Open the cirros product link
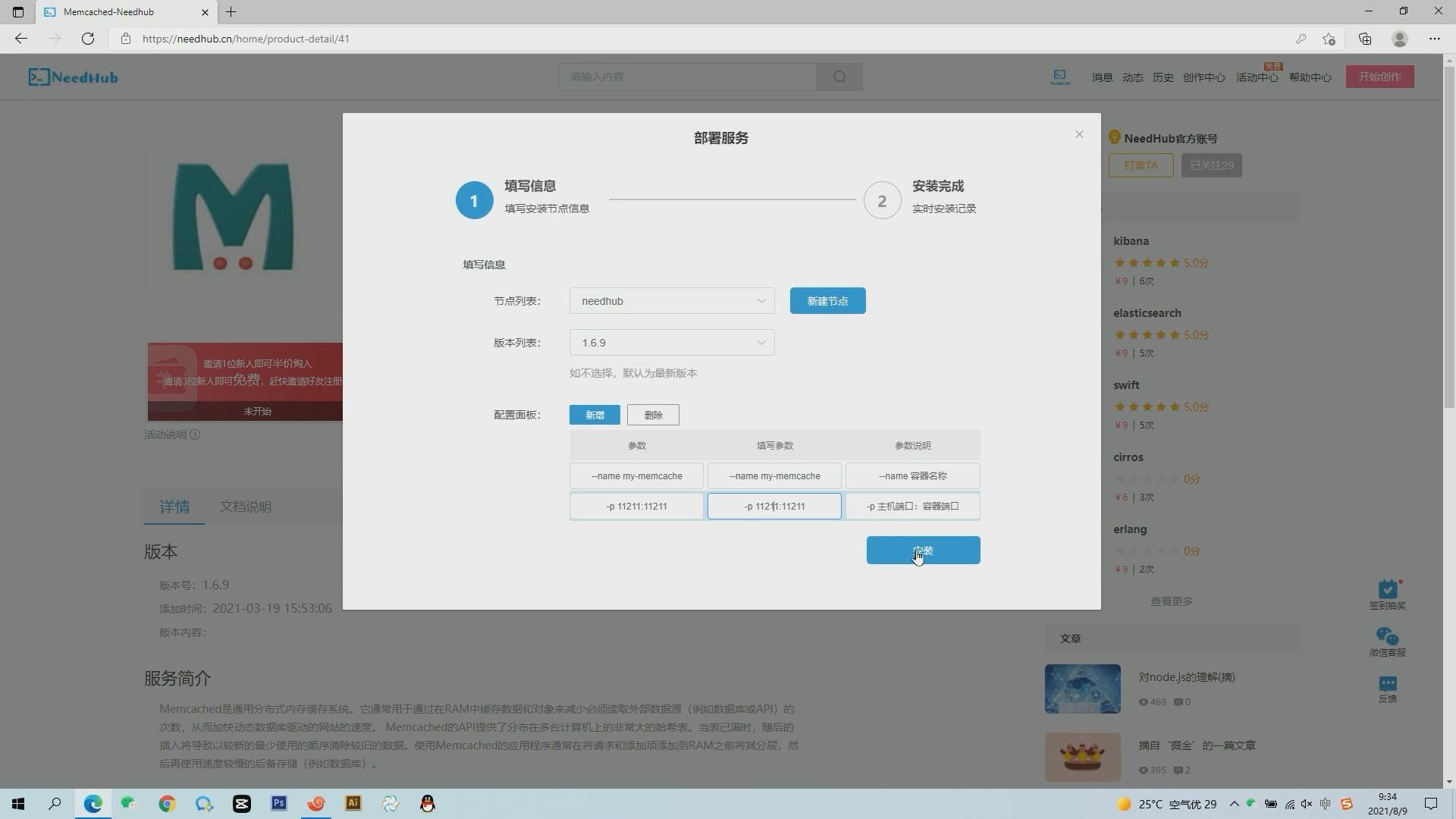This screenshot has height=819, width=1456. tap(1128, 457)
